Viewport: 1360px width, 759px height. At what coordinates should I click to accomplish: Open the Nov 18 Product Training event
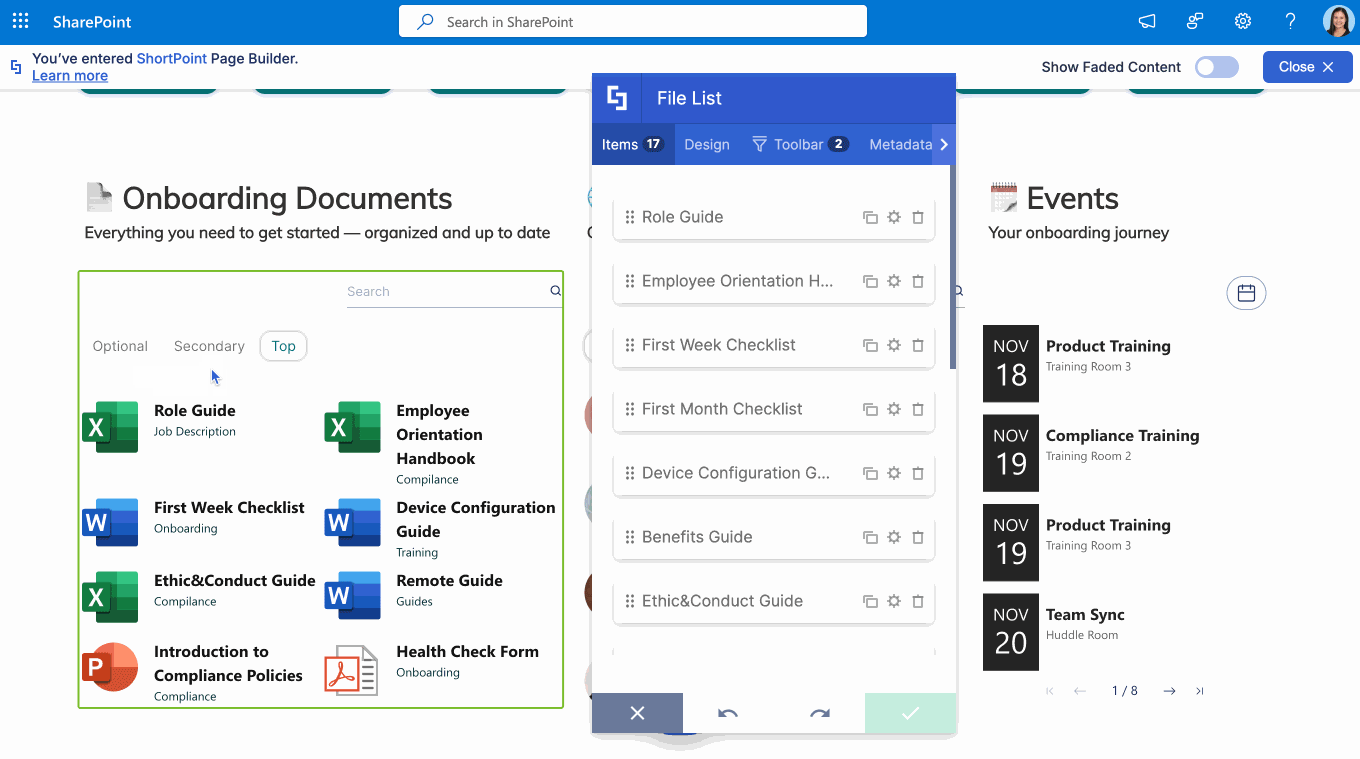coord(1108,346)
